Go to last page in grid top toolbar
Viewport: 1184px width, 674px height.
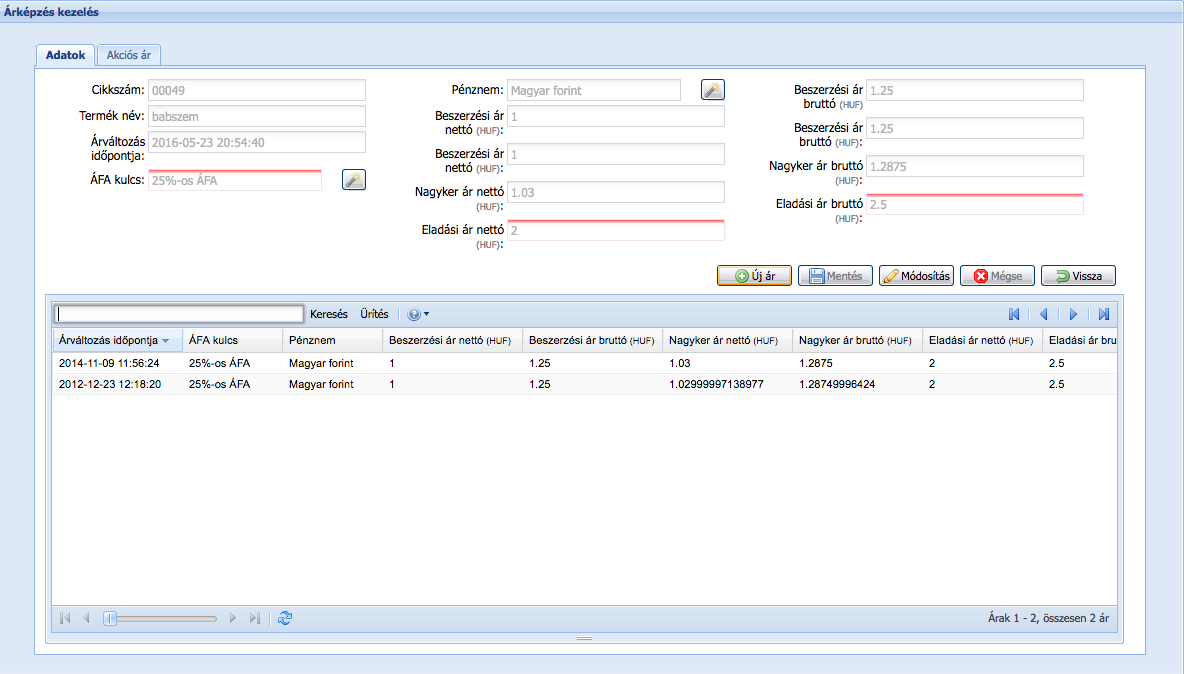(1103, 314)
